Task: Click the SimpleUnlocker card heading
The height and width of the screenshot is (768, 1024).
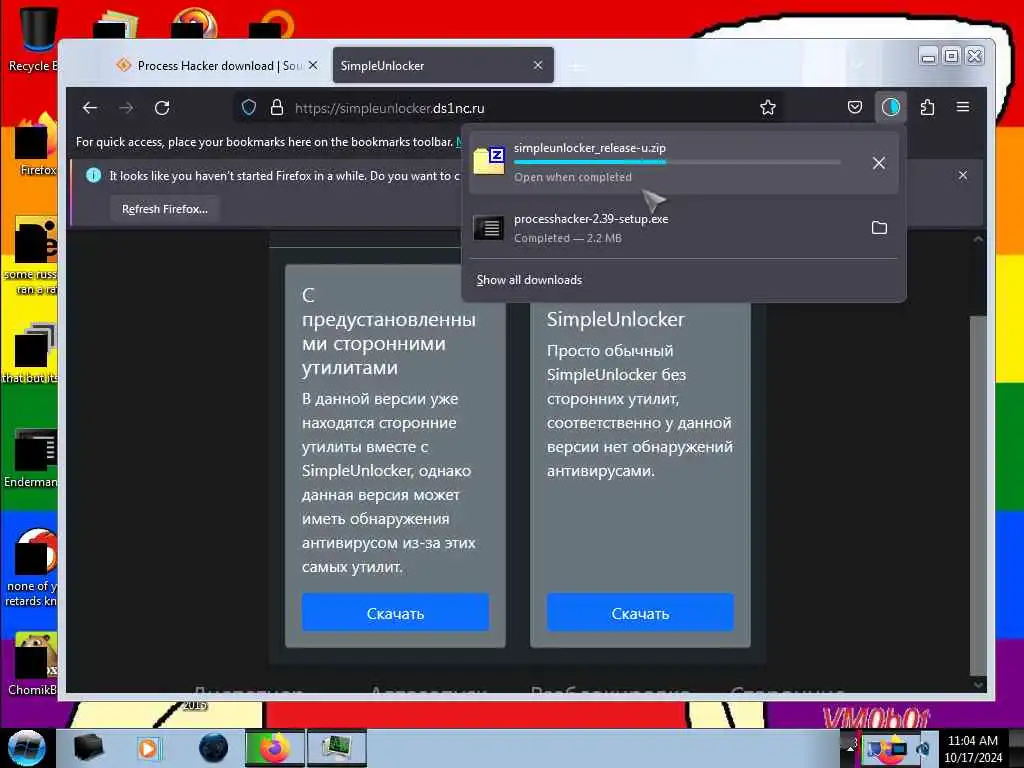Action: 615,319
